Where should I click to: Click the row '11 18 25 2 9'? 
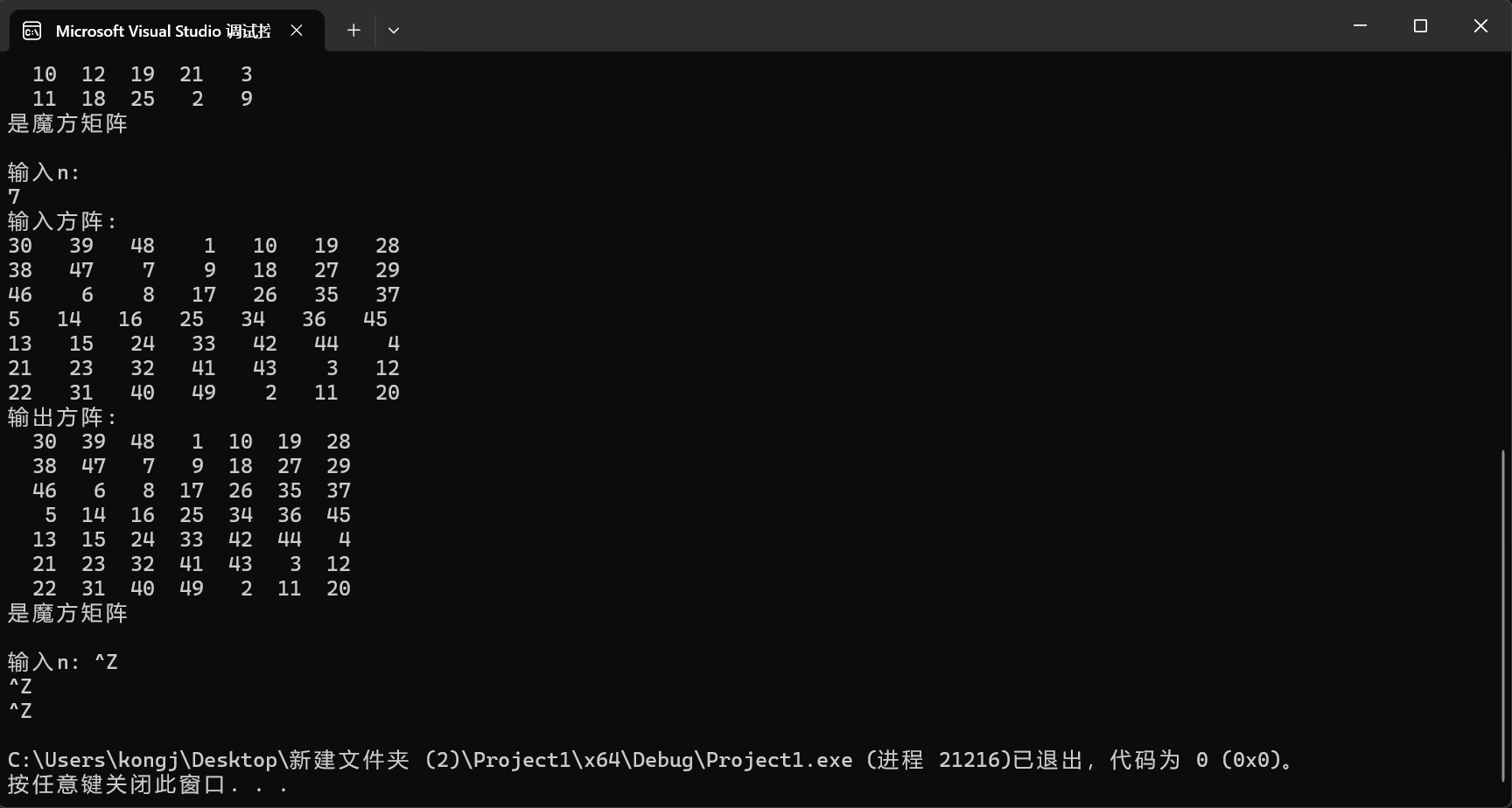coord(142,99)
